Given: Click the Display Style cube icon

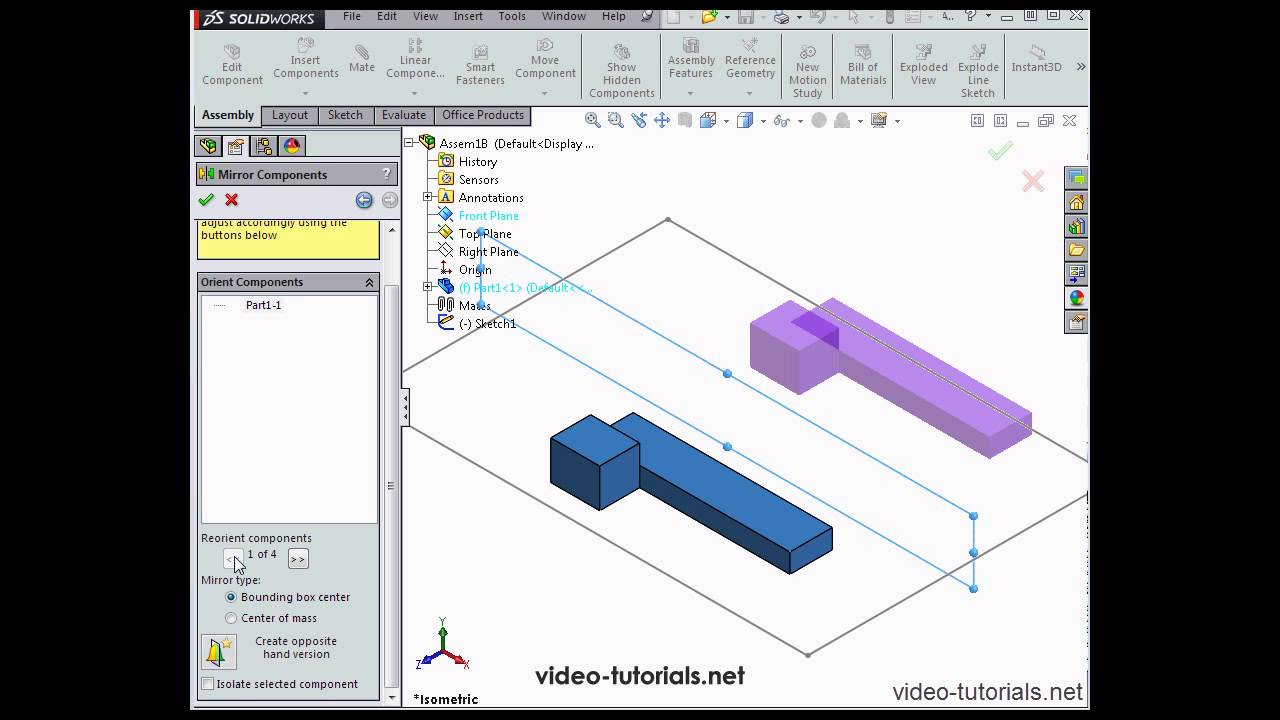Looking at the screenshot, I should (x=745, y=120).
